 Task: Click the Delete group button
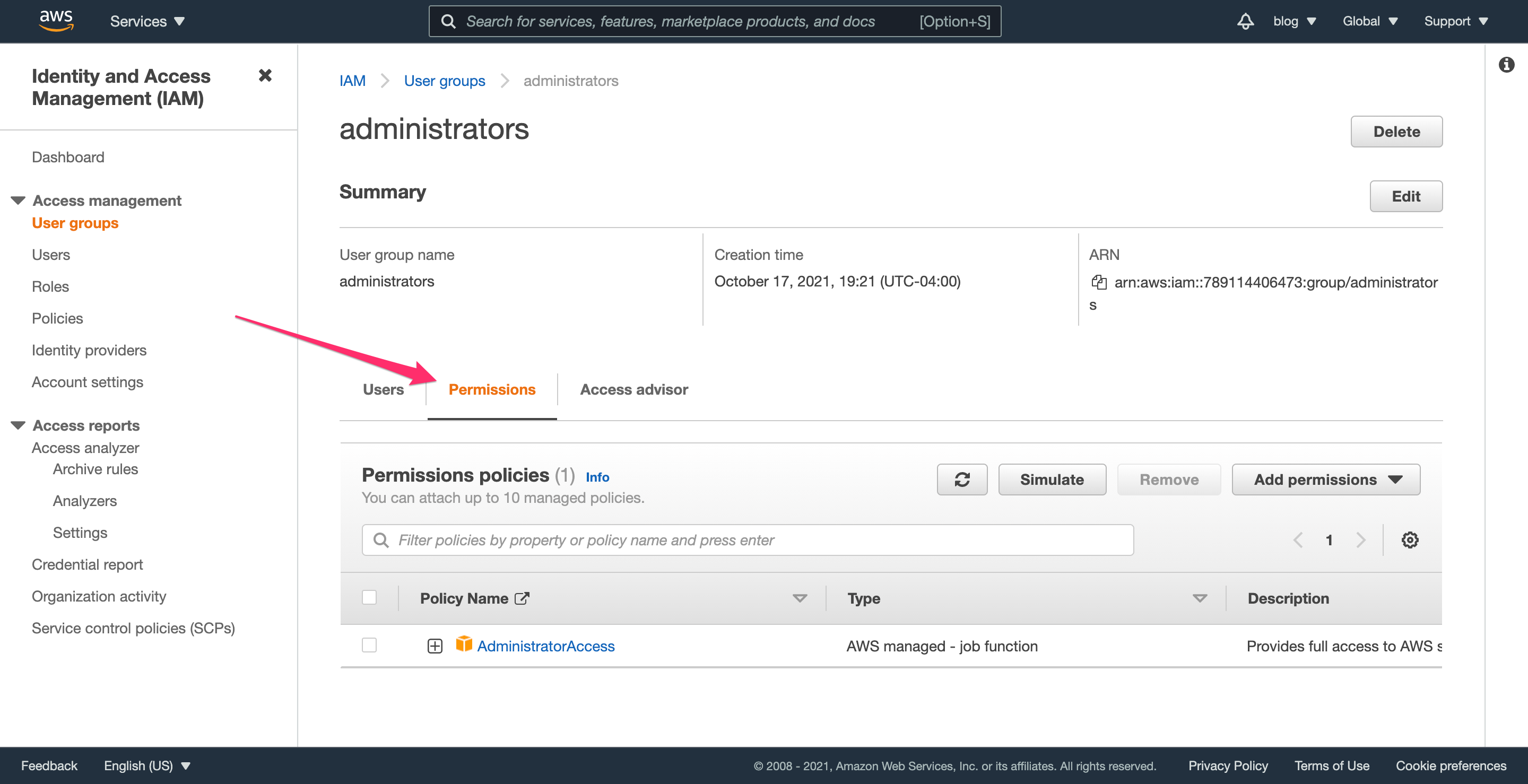pos(1396,131)
